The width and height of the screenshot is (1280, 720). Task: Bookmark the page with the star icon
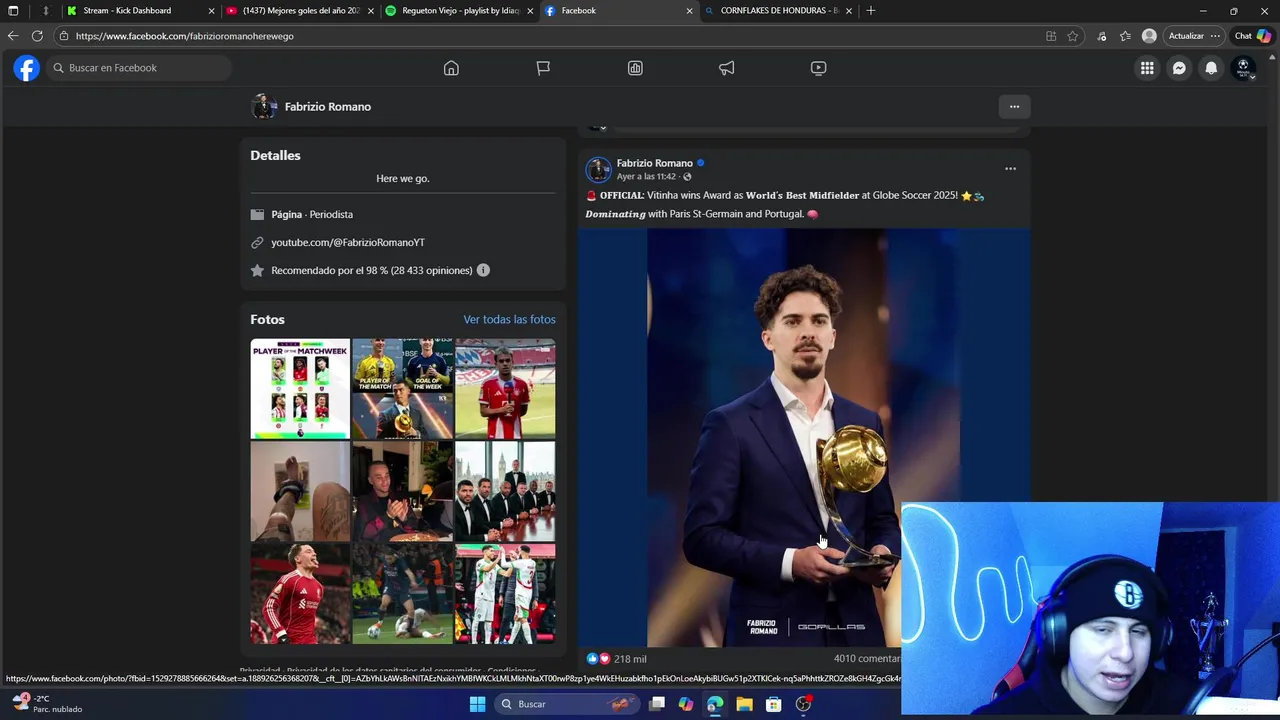pos(1073,36)
